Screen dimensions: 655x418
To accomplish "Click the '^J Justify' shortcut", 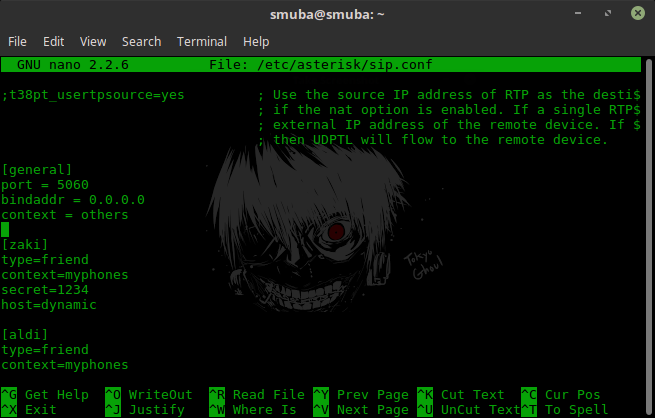I will pos(145,410).
